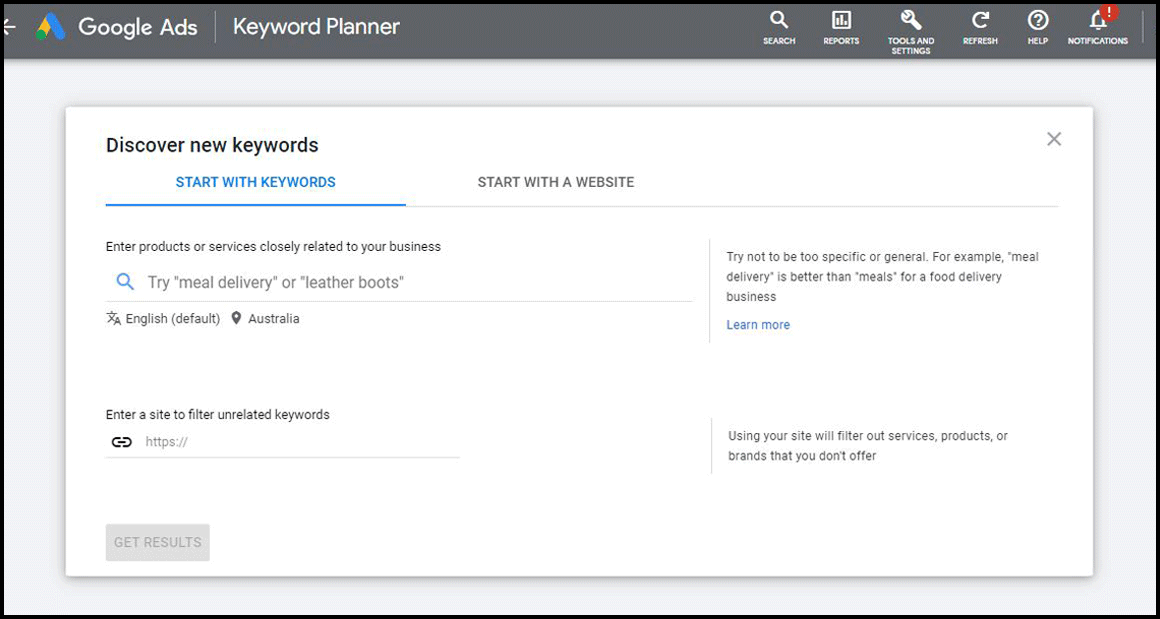Switch to Start with a Website tab

[x=555, y=182]
